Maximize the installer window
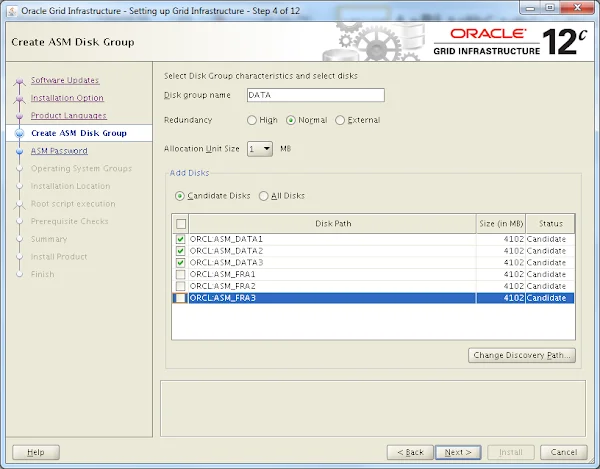The image size is (600, 469). (x=550, y=8)
